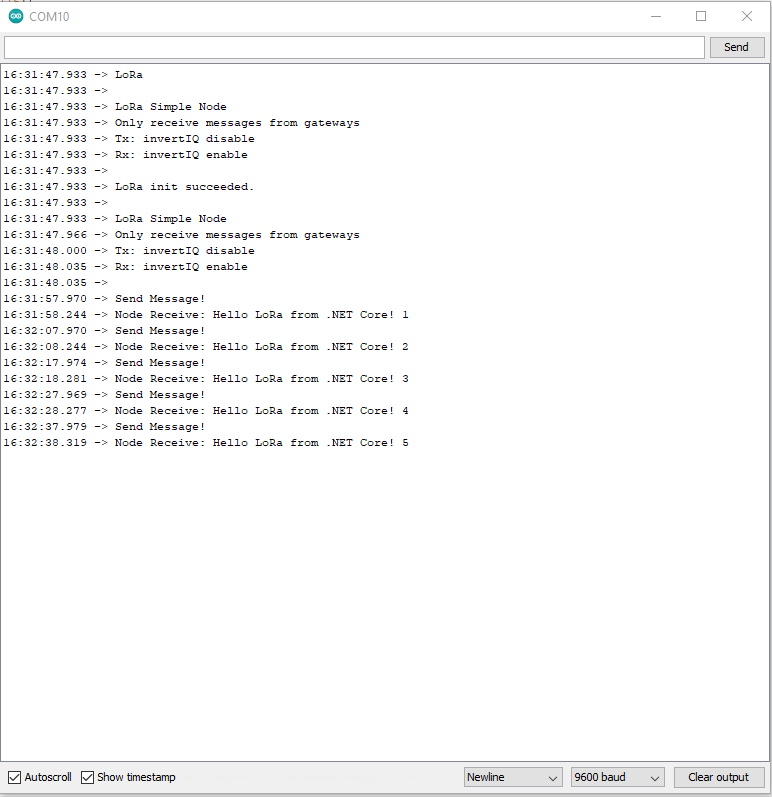Image resolution: width=772 pixels, height=797 pixels.
Task: Clear output of the serial monitor
Action: pos(718,777)
